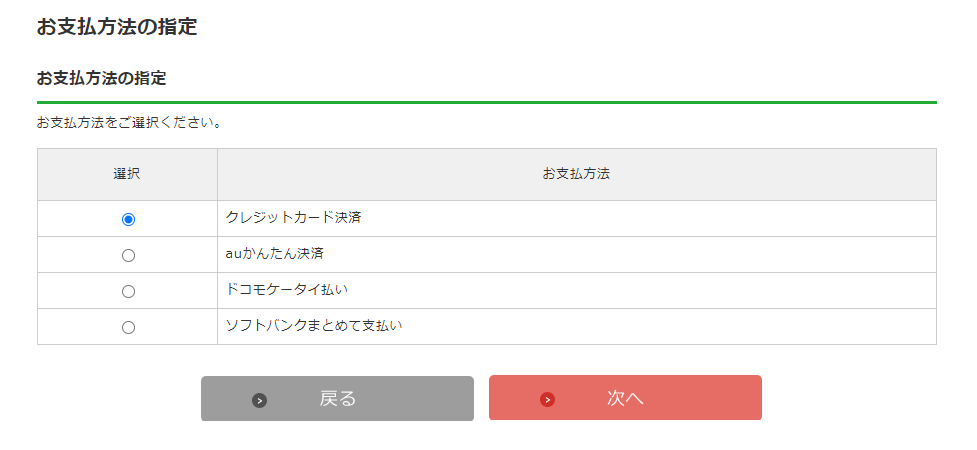977x450 pixels.
Task: Click the dark arrow icon on 戻る button
Action: 260,399
